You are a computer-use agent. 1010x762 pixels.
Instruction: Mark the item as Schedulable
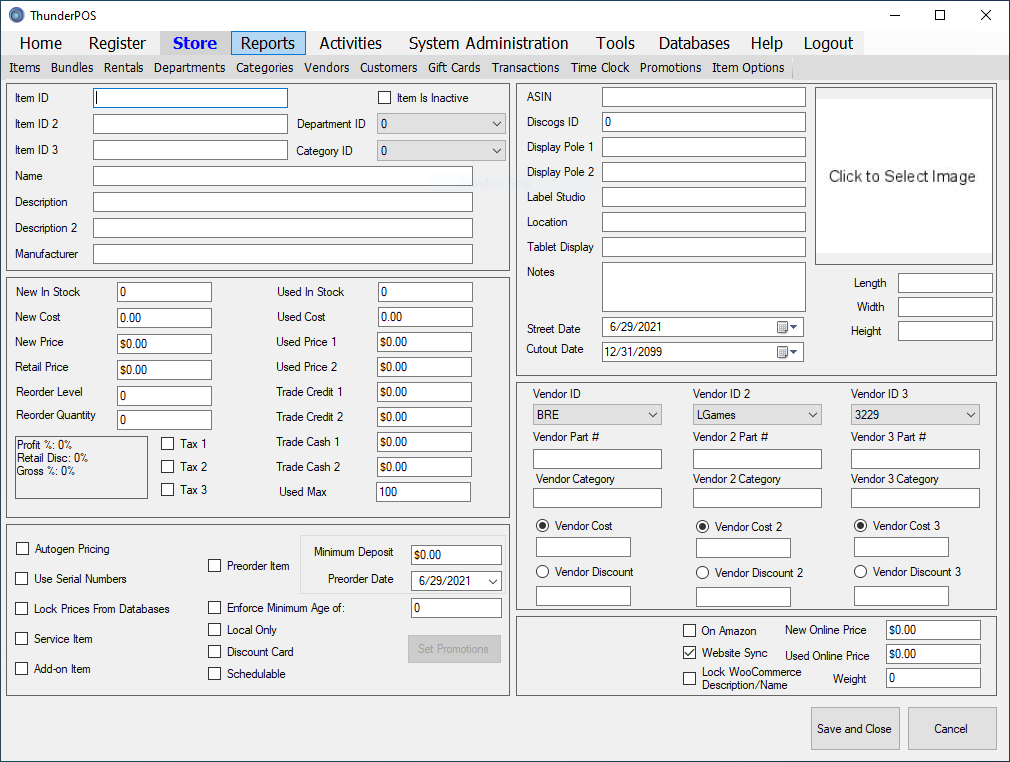[215, 673]
